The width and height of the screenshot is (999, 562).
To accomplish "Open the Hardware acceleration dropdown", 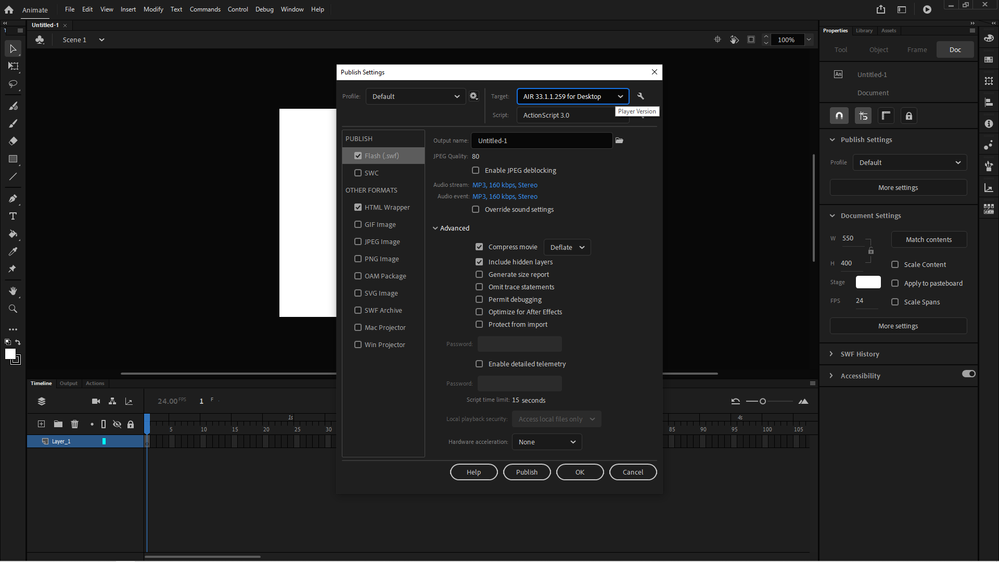I will (x=546, y=442).
